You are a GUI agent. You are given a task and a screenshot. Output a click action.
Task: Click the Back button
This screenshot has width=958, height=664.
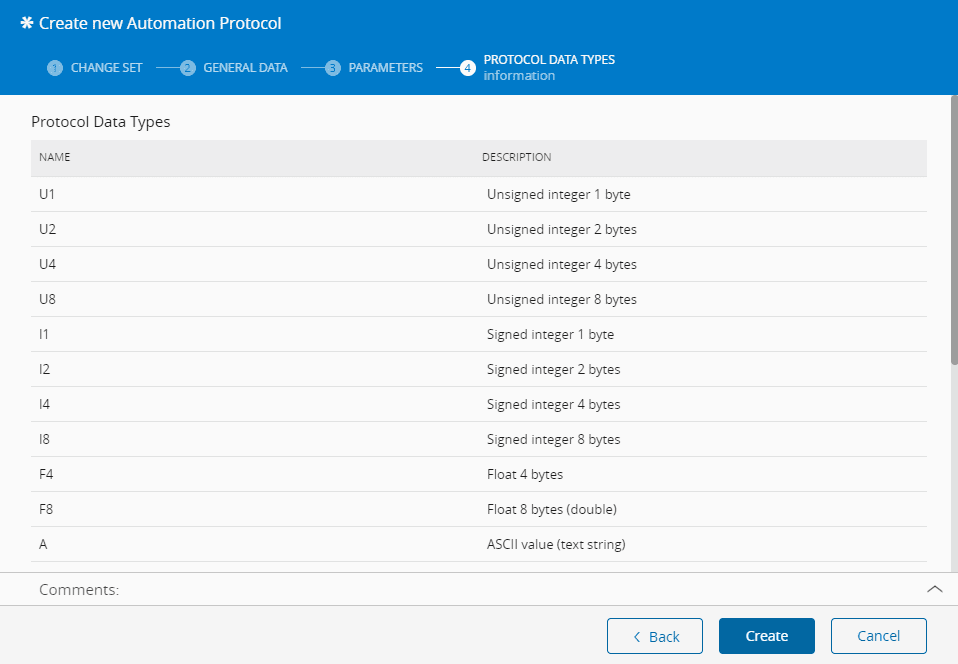[656, 636]
